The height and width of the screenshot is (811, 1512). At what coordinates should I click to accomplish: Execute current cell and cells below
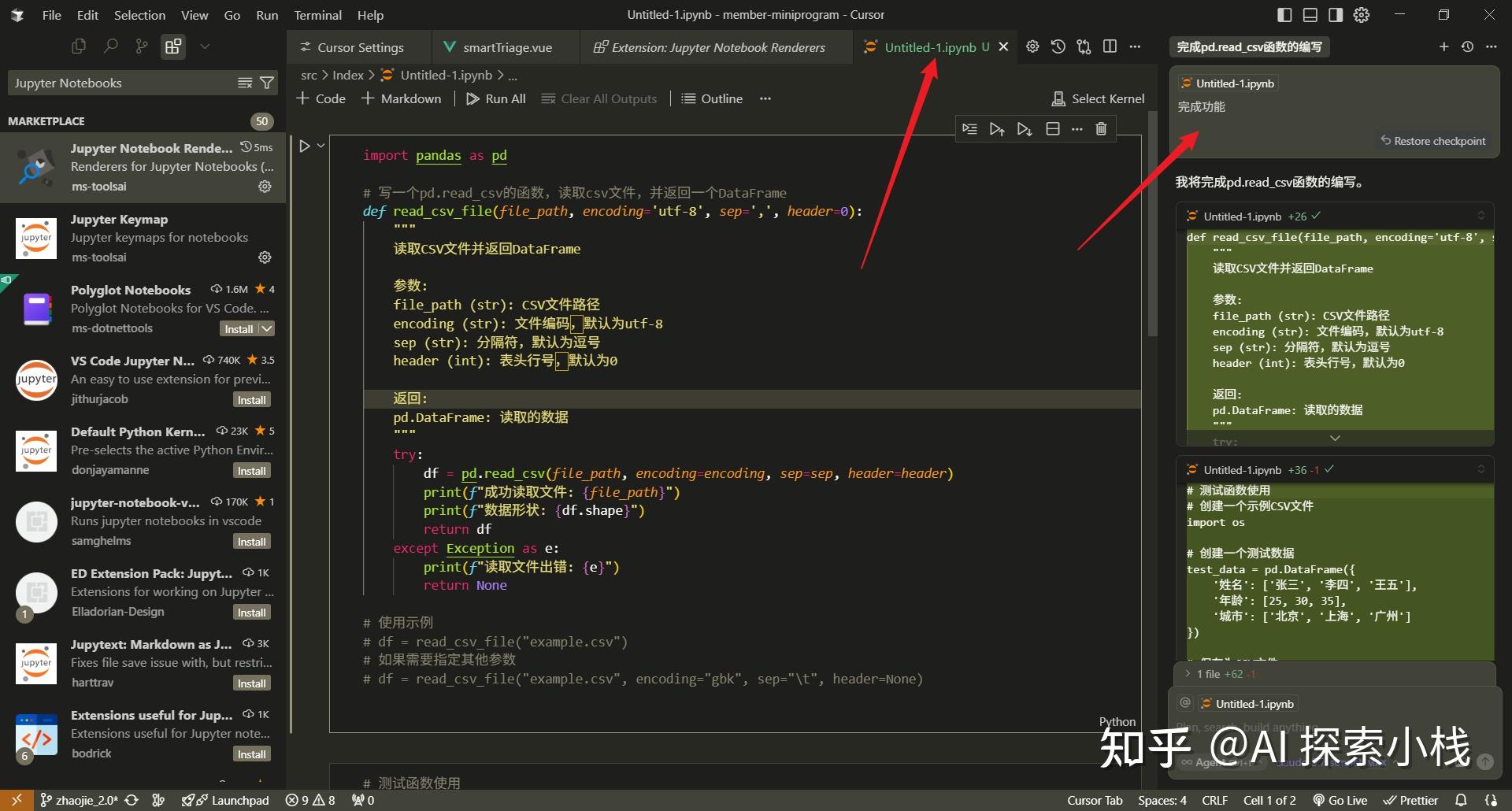tap(1024, 128)
